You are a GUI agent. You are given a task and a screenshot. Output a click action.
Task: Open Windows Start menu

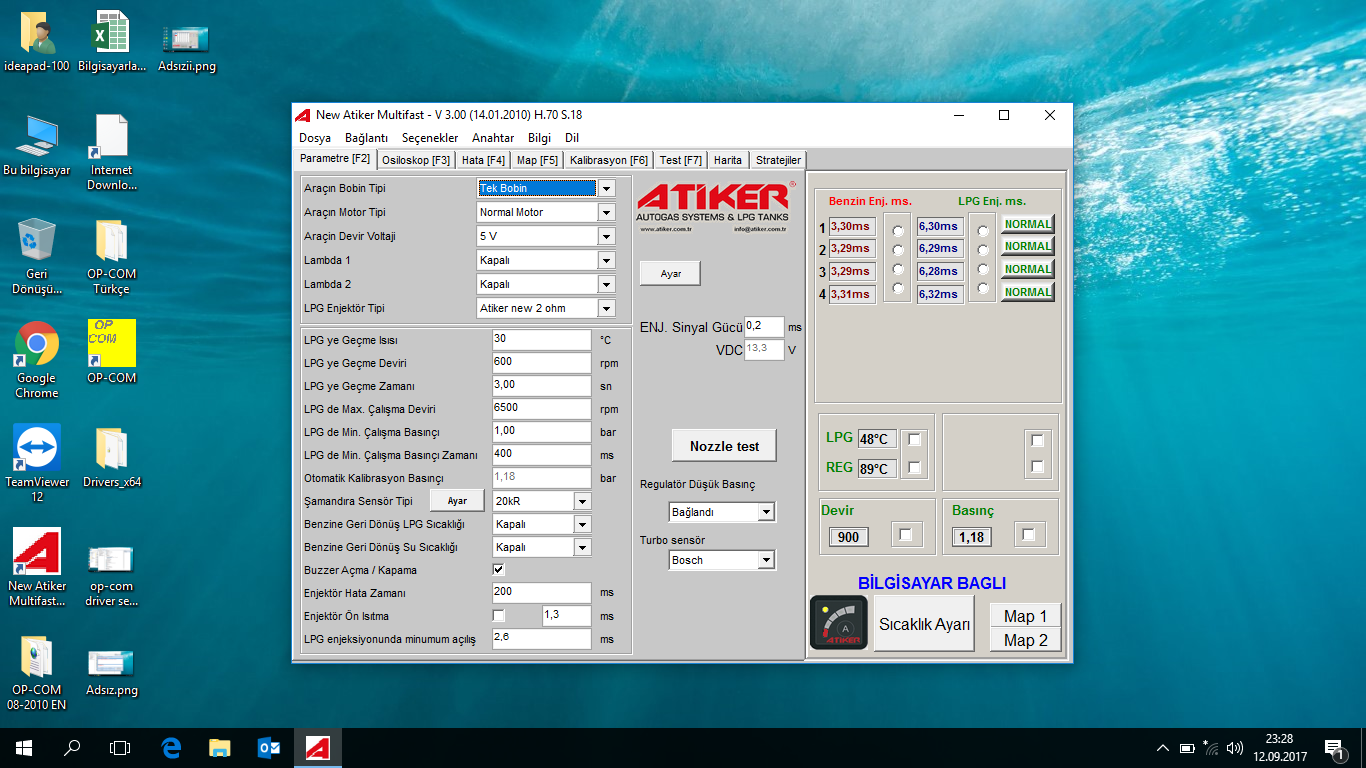point(24,747)
